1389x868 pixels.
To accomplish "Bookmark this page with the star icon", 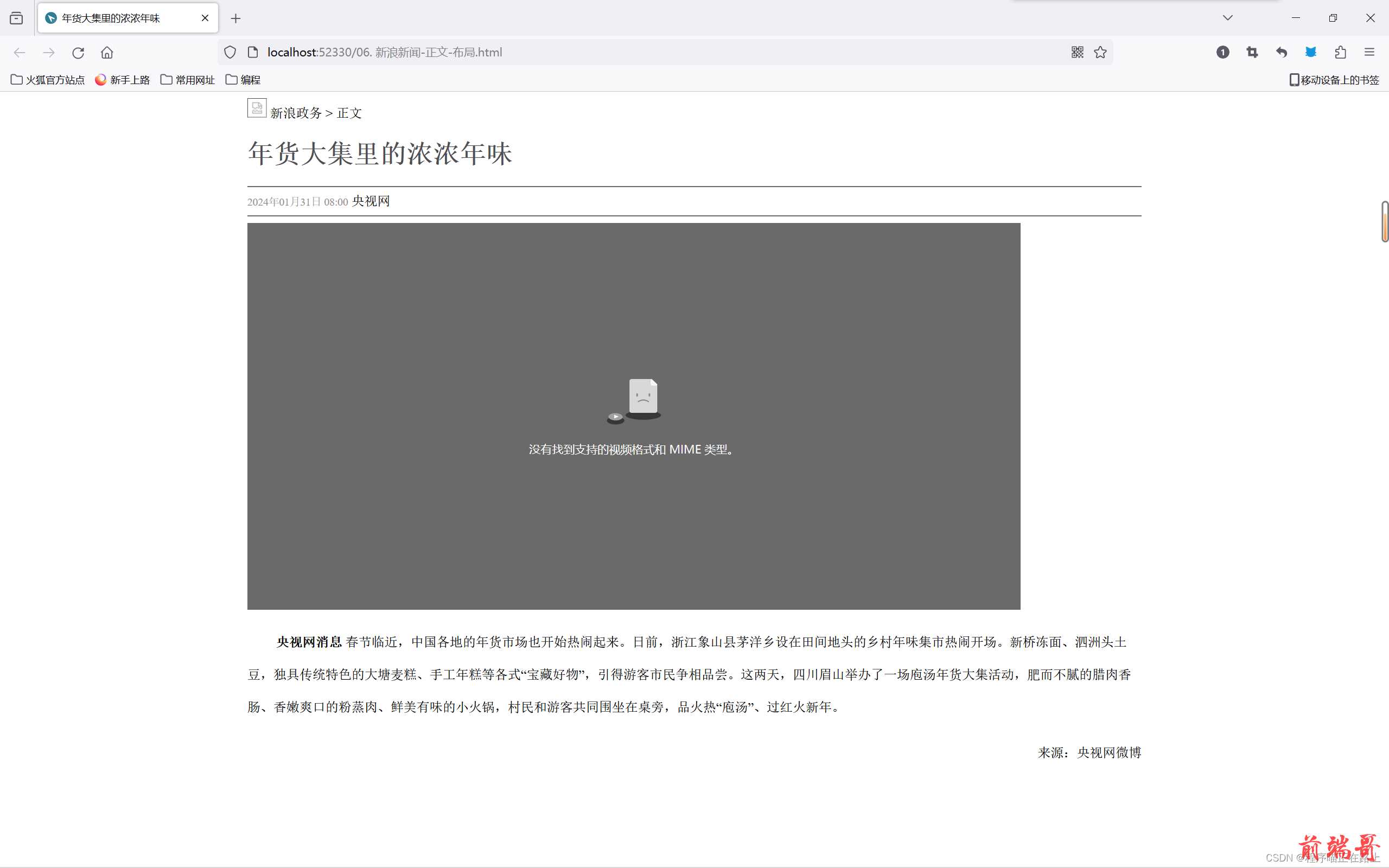I will click(1100, 52).
